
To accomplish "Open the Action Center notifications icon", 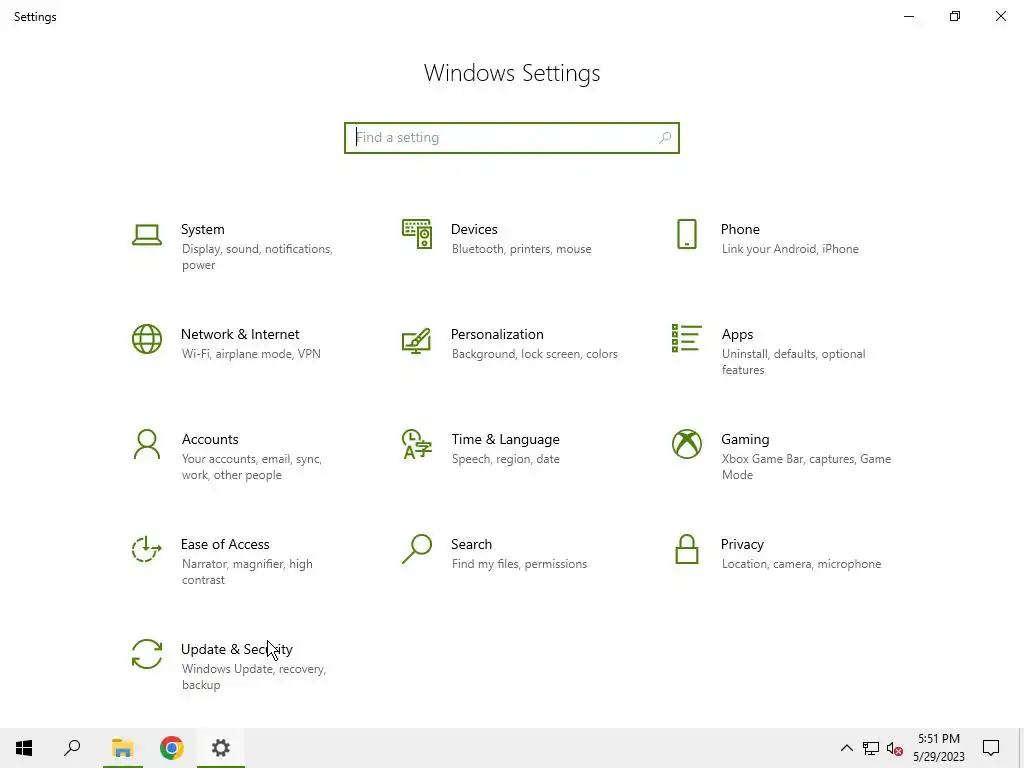I will [991, 748].
